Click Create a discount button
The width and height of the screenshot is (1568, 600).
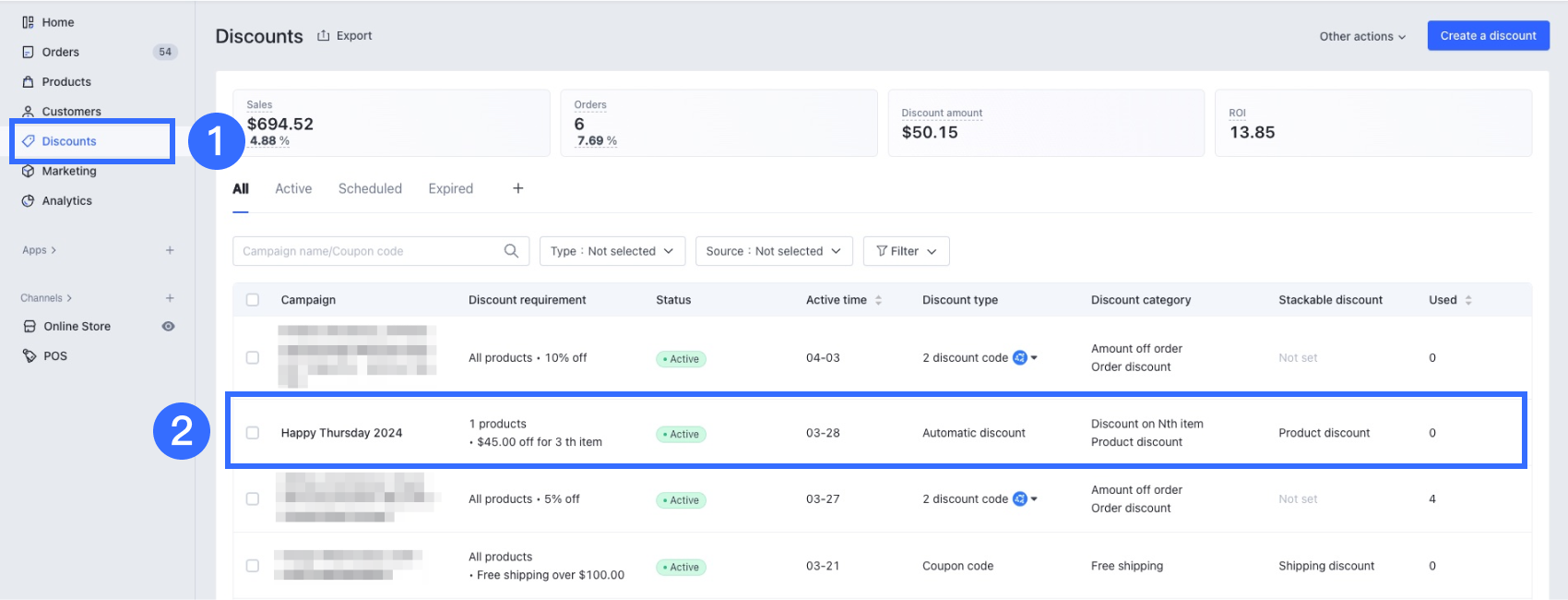point(1489,36)
